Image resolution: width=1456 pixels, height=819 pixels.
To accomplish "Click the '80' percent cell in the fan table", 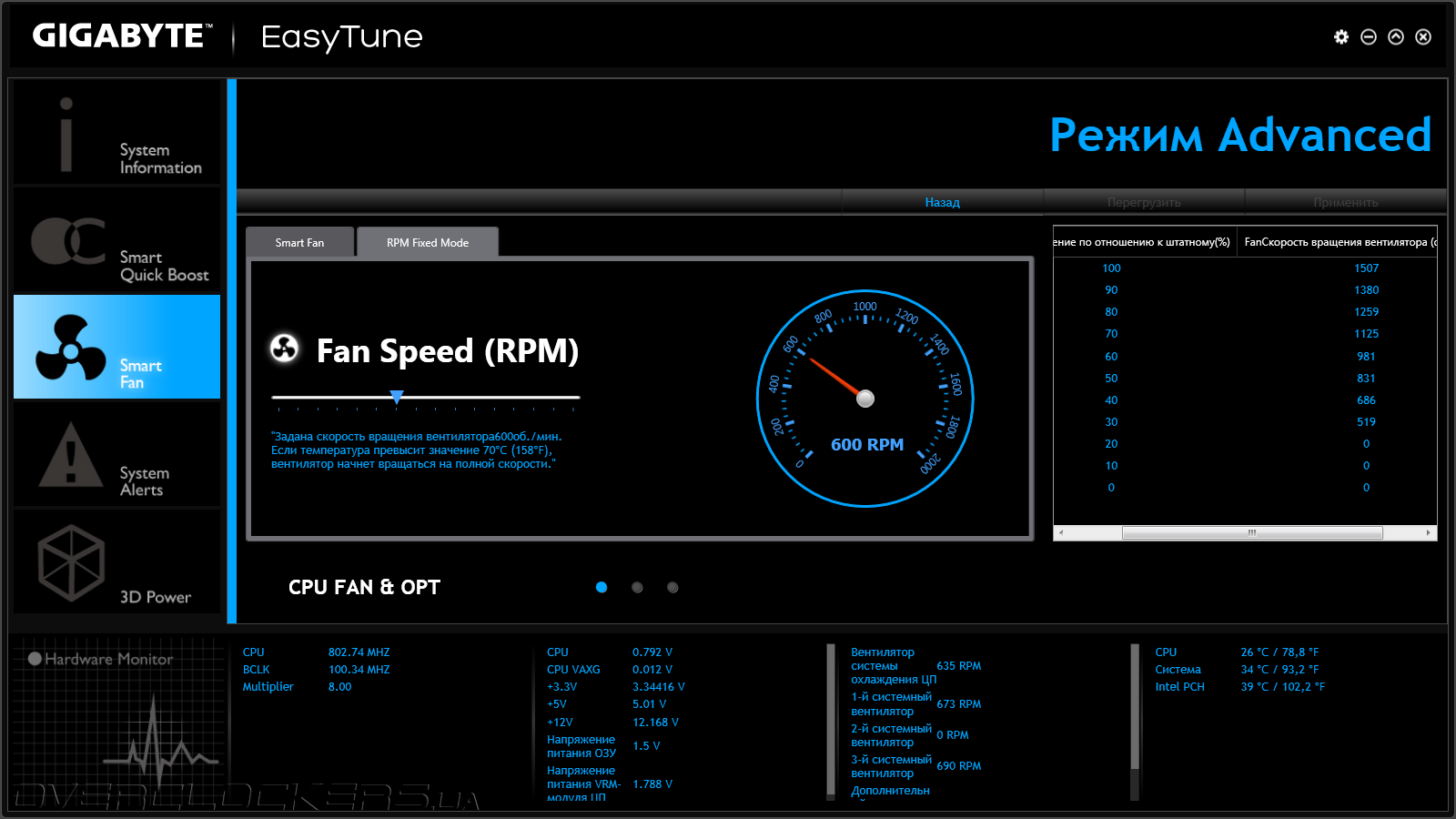I will [x=1111, y=312].
